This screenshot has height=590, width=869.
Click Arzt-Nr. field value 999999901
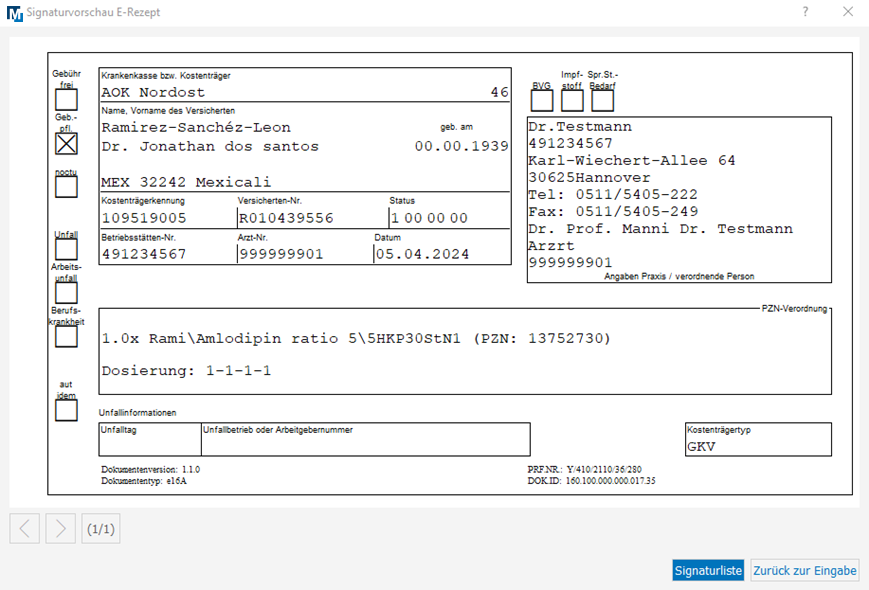(281, 254)
